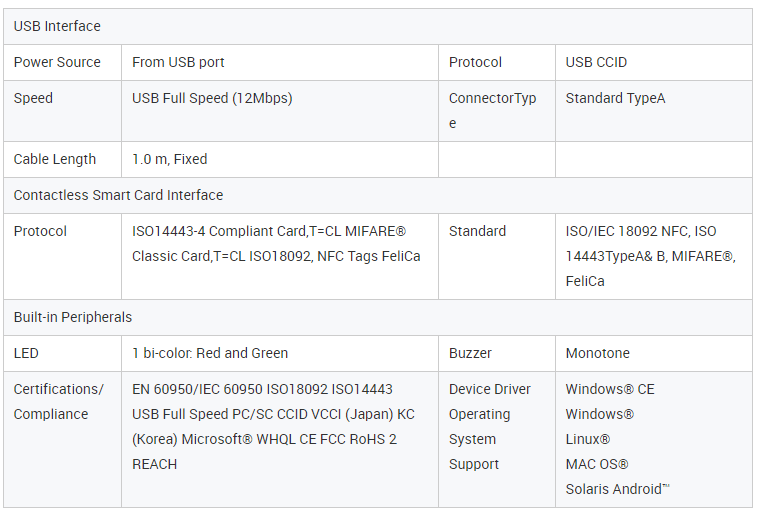Select the Certifications/Compliance label cell
Image resolution: width=758 pixels, height=514 pixels.
pos(62,439)
